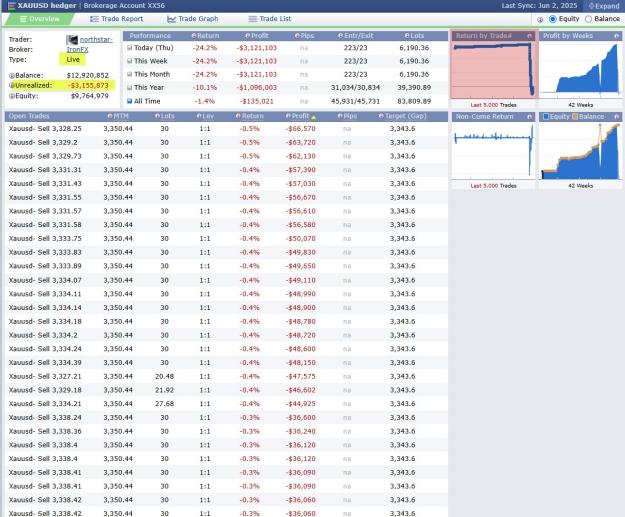Click help icon beside Lev column header

(199, 116)
